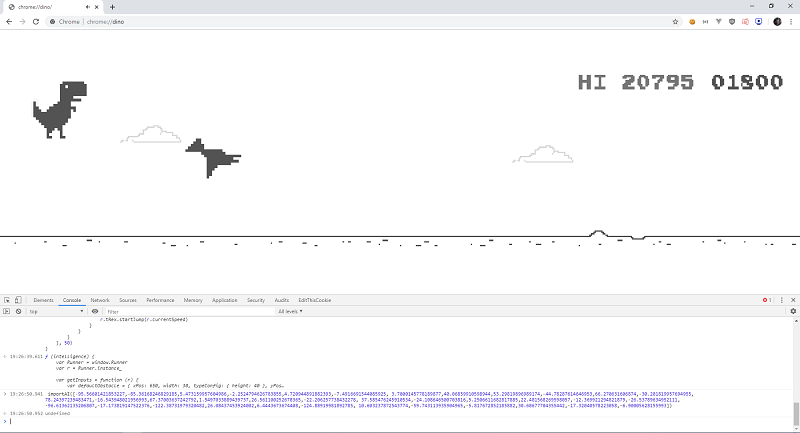Open the red camera extension icon
Viewport: 800px width, 433px height.
pyautogui.click(x=745, y=22)
